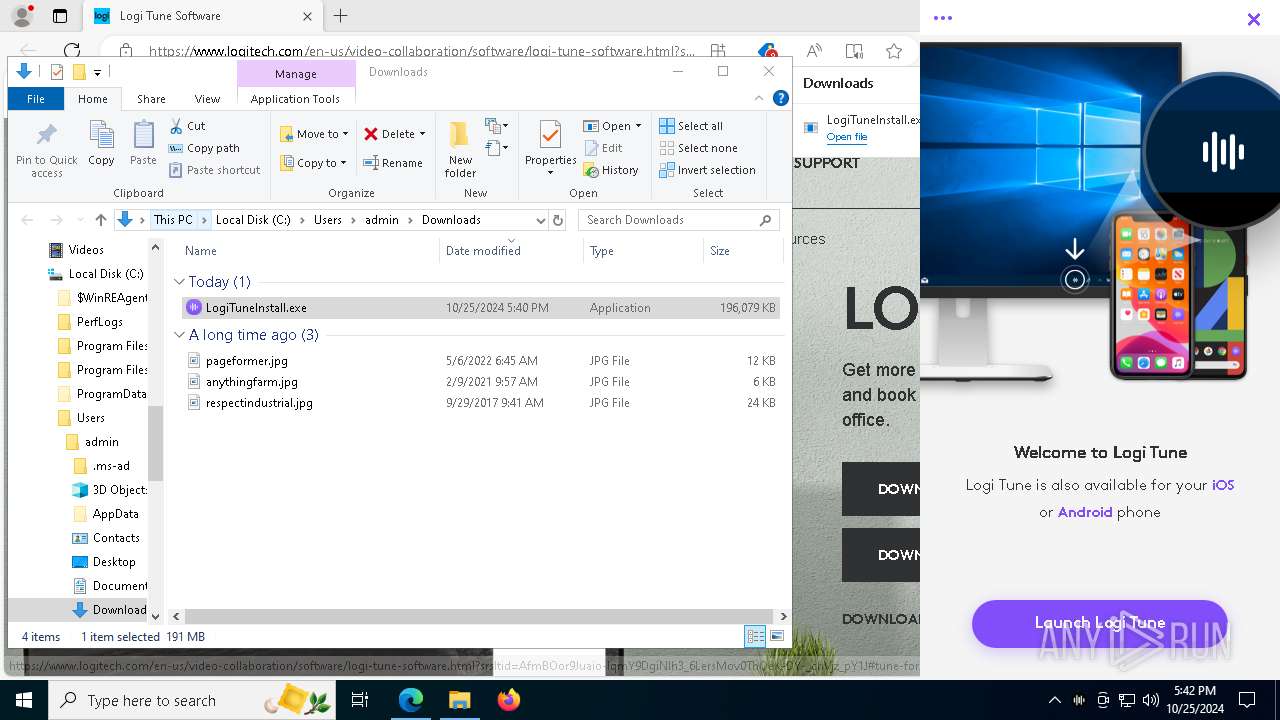This screenshot has width=1280, height=720.
Task: Select the Logi Tune Software browser tab
Action: (x=203, y=16)
